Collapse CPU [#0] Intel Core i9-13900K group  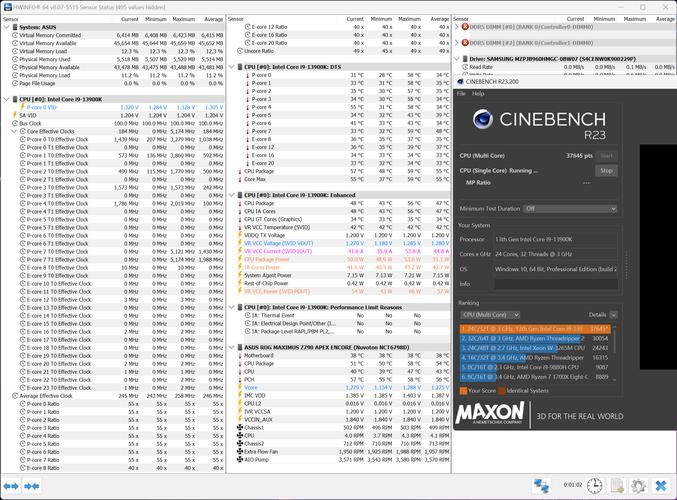point(6,99)
